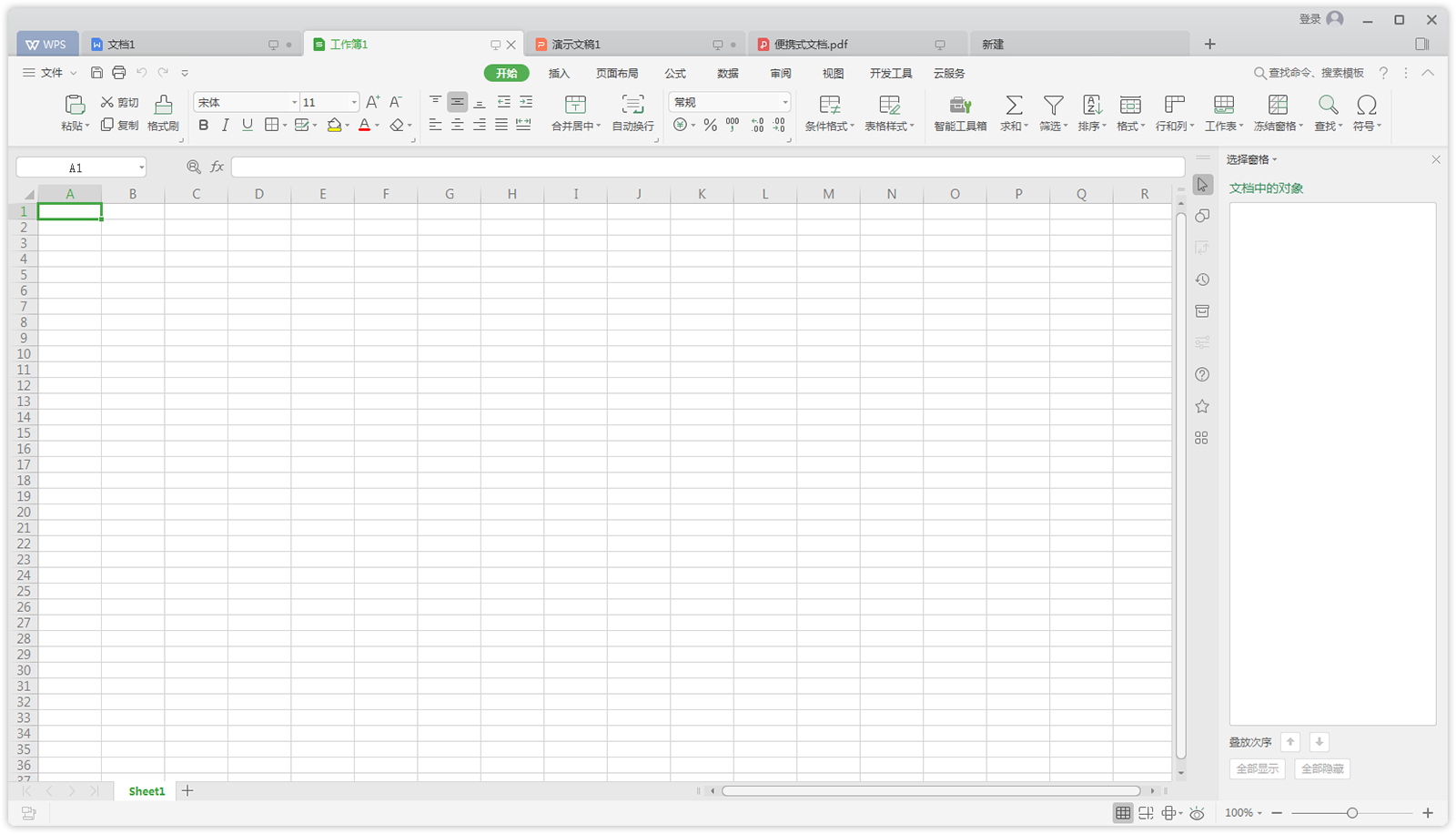The width and height of the screenshot is (1456, 834).
Task: Click the 全部隐藏 button
Action: [x=1322, y=769]
